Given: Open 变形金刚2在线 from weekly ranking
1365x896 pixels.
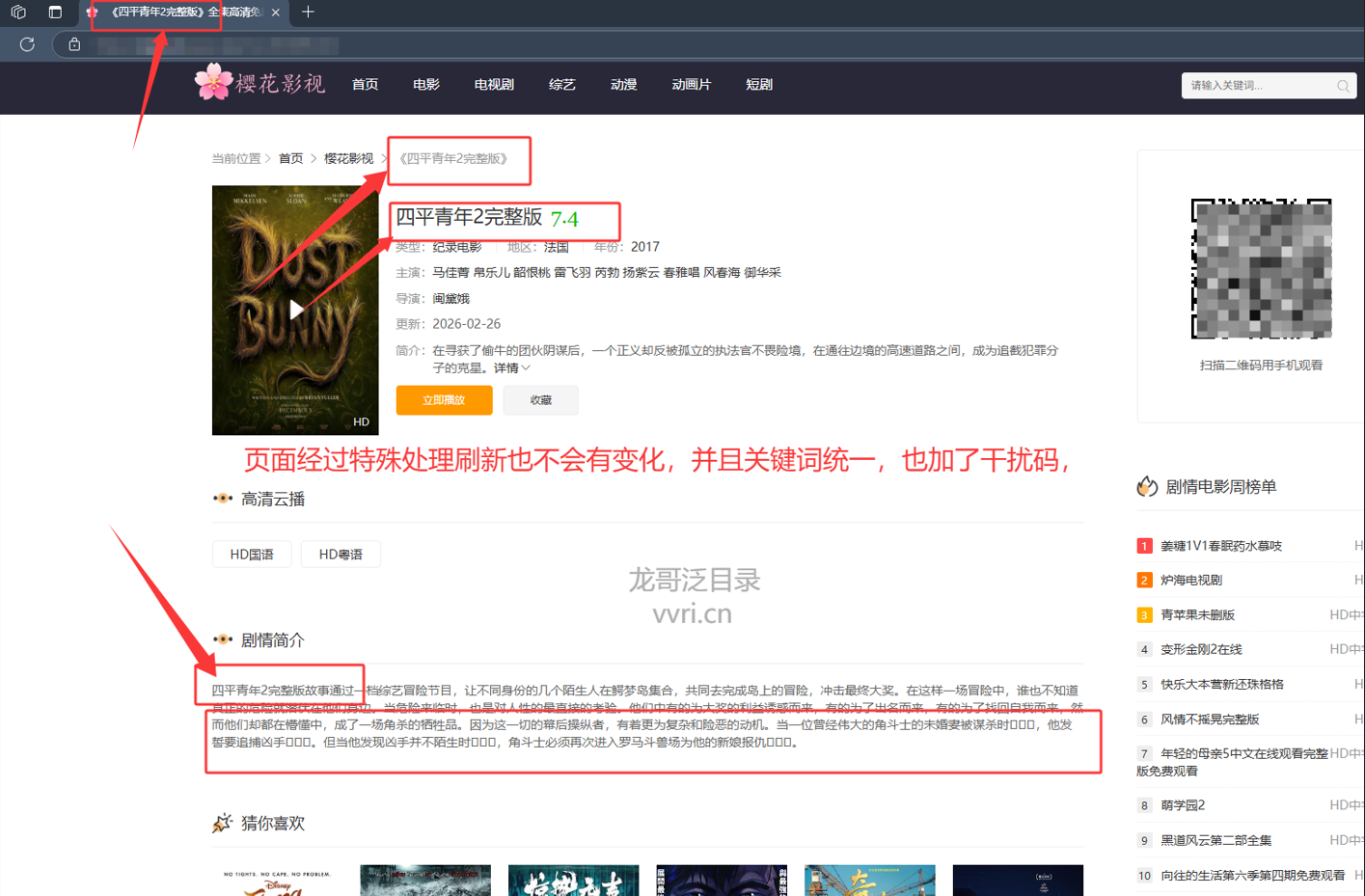Looking at the screenshot, I should point(1201,650).
